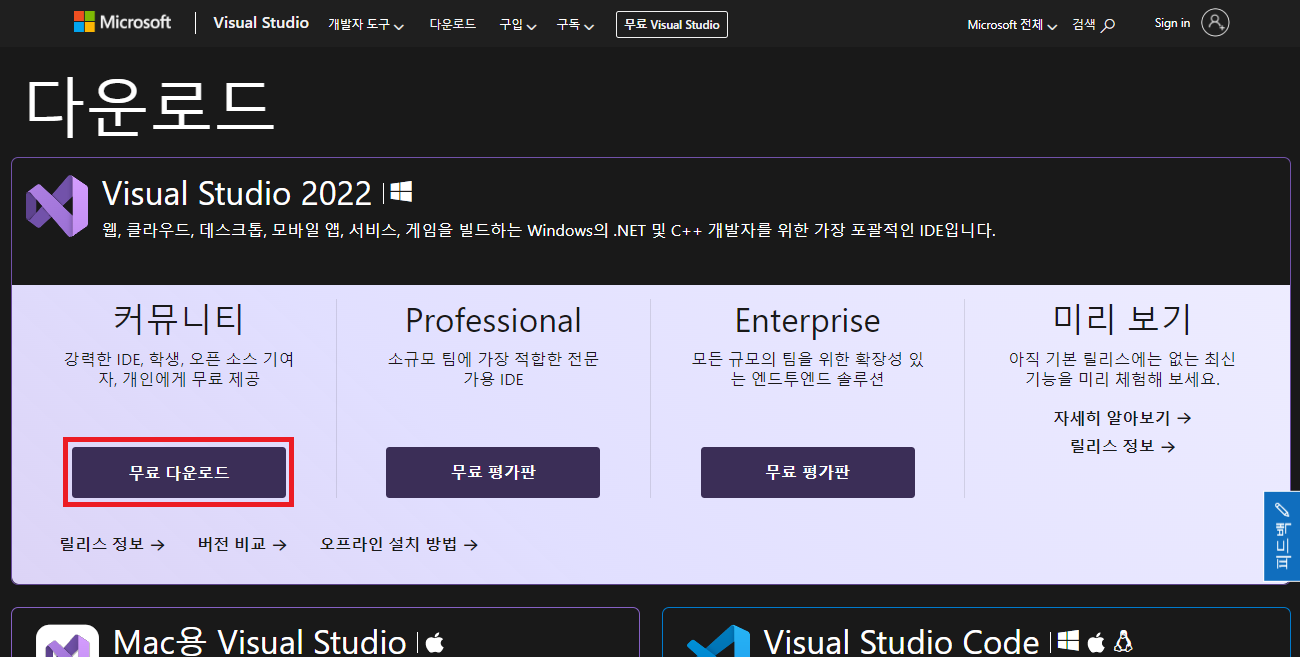The width and height of the screenshot is (1300, 657).
Task: Click the Enterprise heading
Action: pyautogui.click(x=808, y=320)
